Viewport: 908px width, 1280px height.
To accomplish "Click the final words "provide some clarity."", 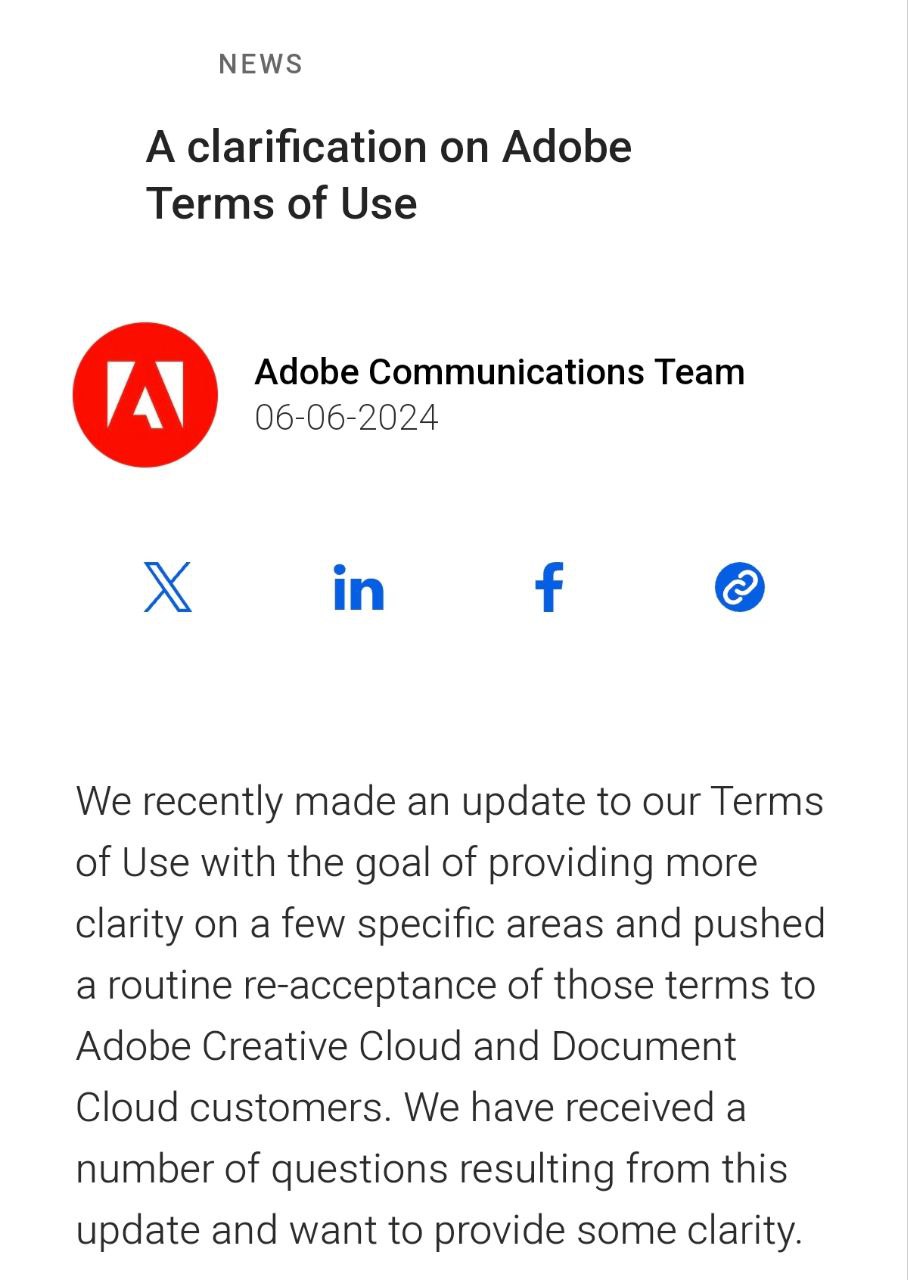I will 618,1231.
